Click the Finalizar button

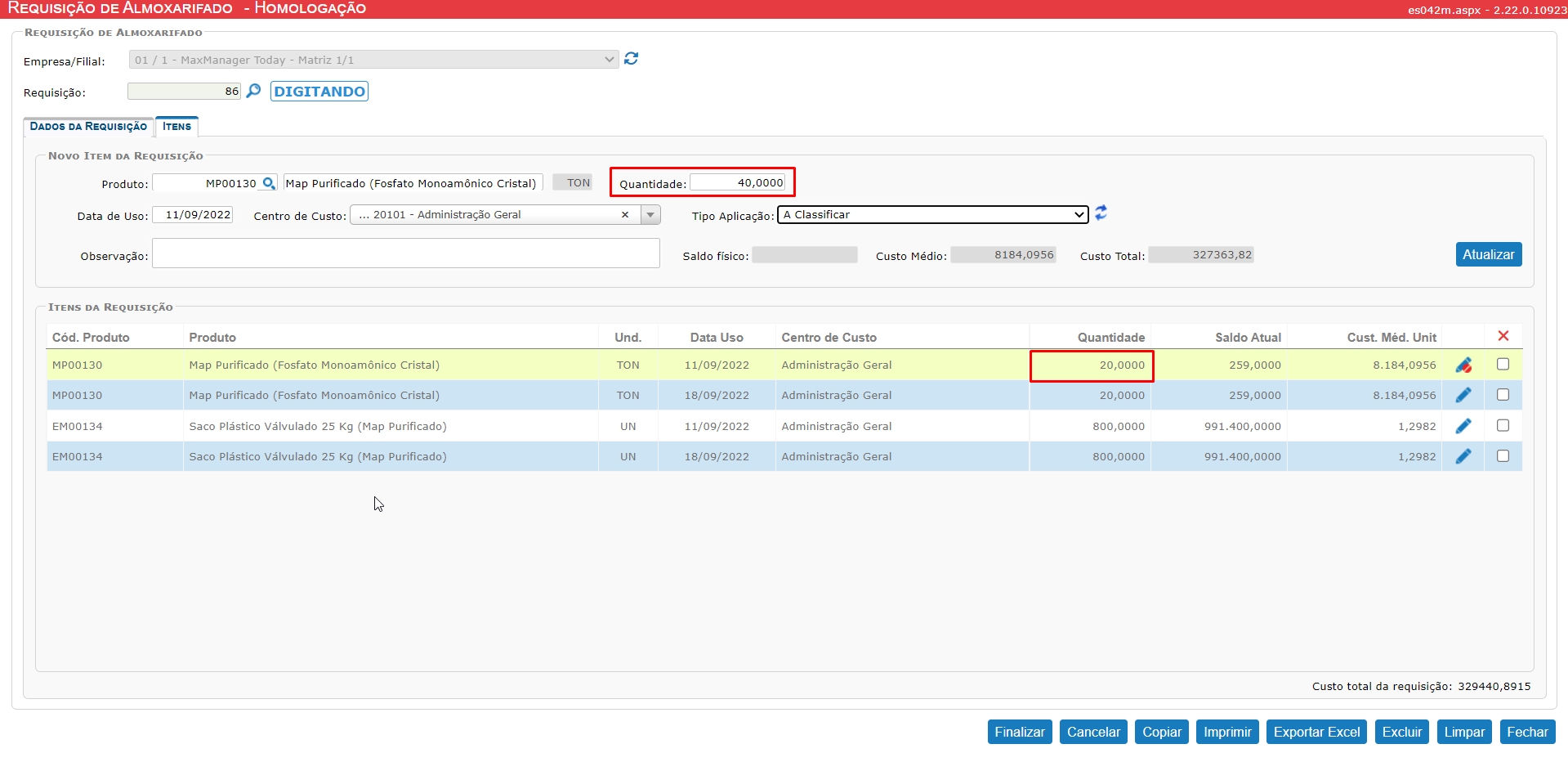click(x=1019, y=732)
